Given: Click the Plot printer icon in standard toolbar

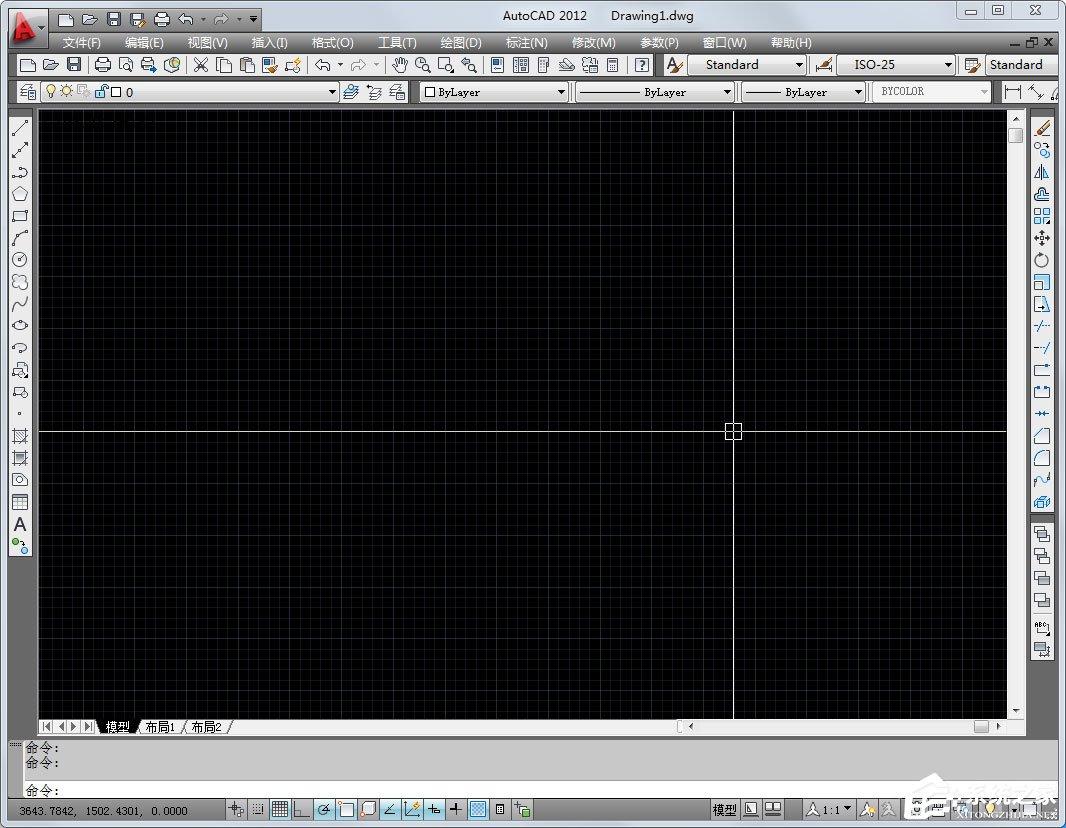Looking at the screenshot, I should coord(103,65).
